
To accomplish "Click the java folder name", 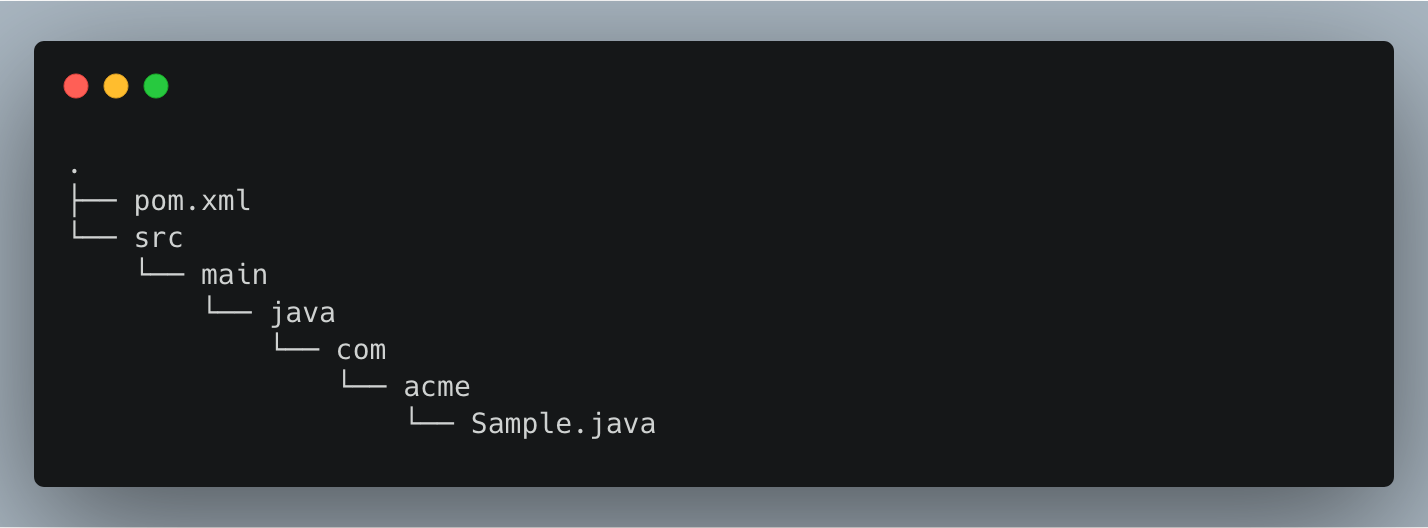I will pyautogui.click(x=302, y=313).
